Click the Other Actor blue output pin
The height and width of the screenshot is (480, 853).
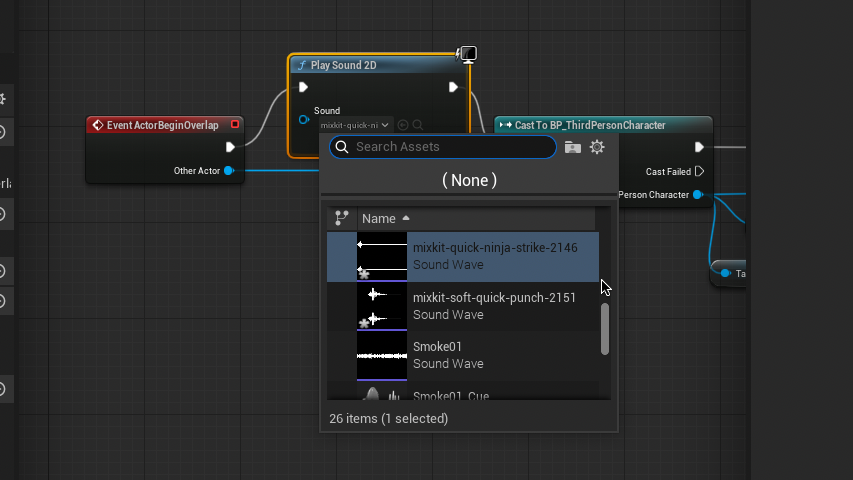pyautogui.click(x=229, y=171)
